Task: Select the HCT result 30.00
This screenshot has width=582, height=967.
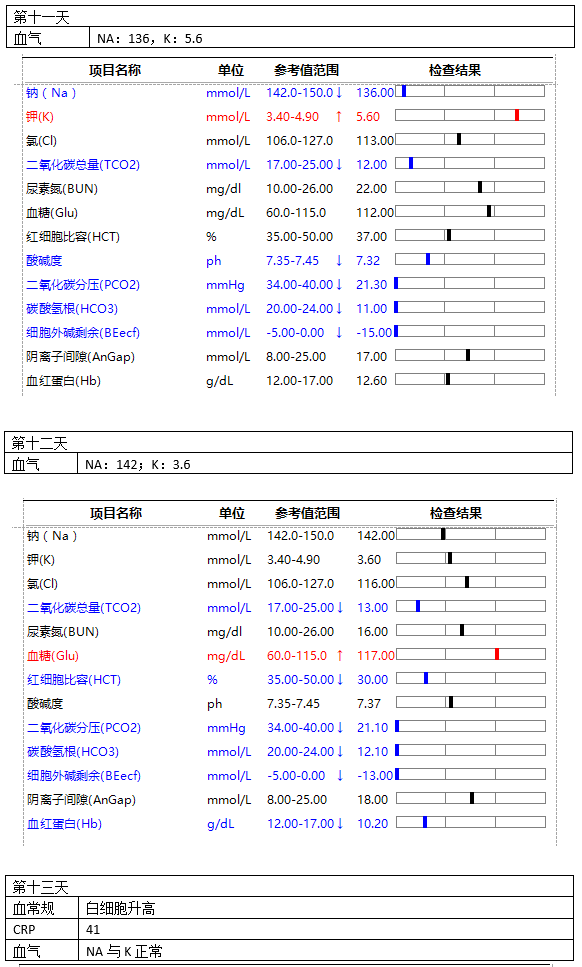Action: tap(373, 680)
